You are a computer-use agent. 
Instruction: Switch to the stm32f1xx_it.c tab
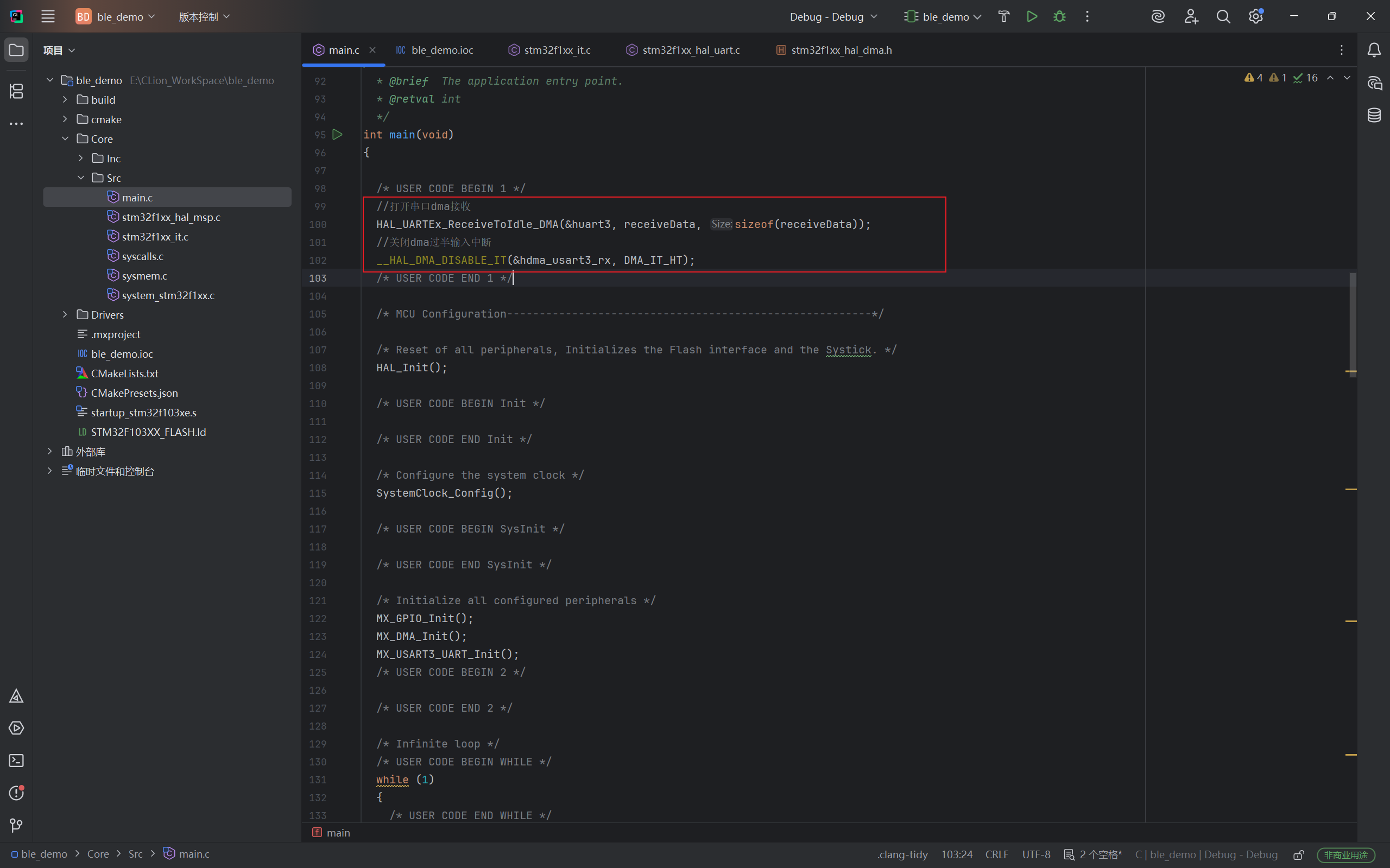point(557,50)
